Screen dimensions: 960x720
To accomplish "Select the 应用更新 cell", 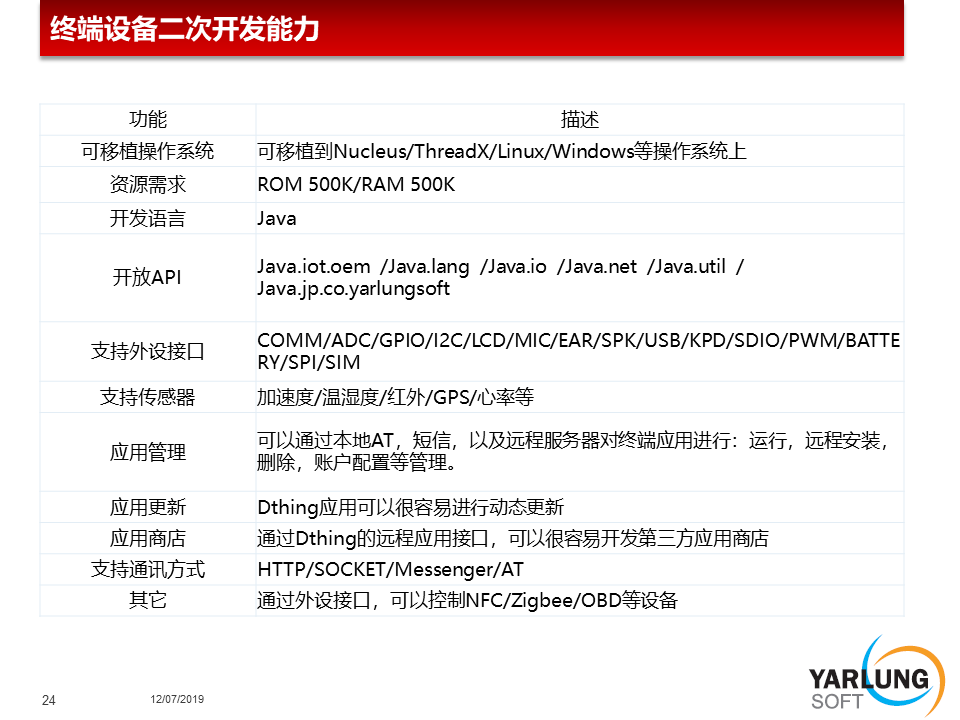I will tap(148, 507).
